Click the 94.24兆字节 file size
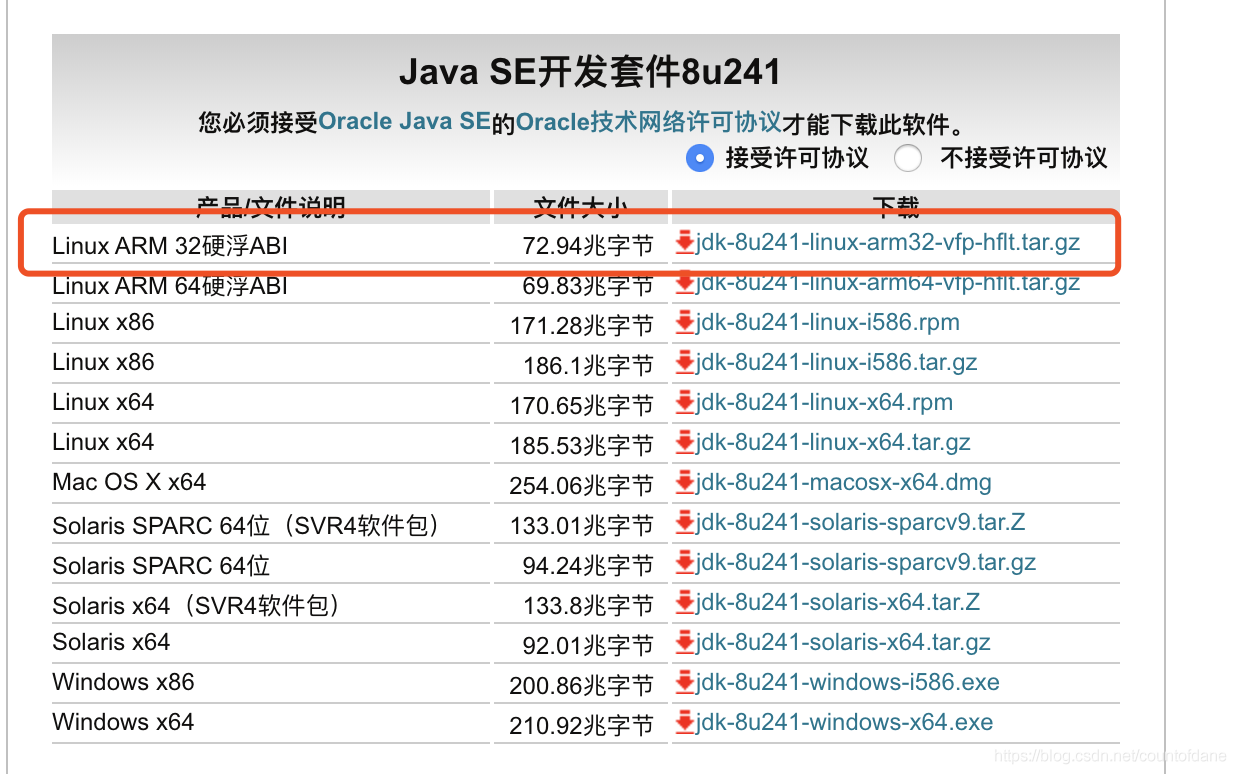This screenshot has width=1236, height=774. click(588, 565)
